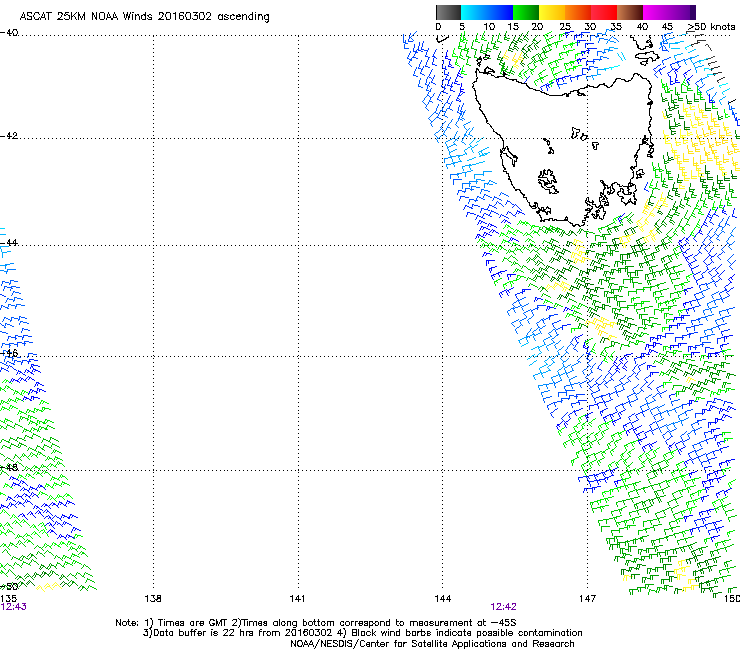Click the ">50 knots" legend label
This screenshot has width=740, height=650.
(711, 27)
